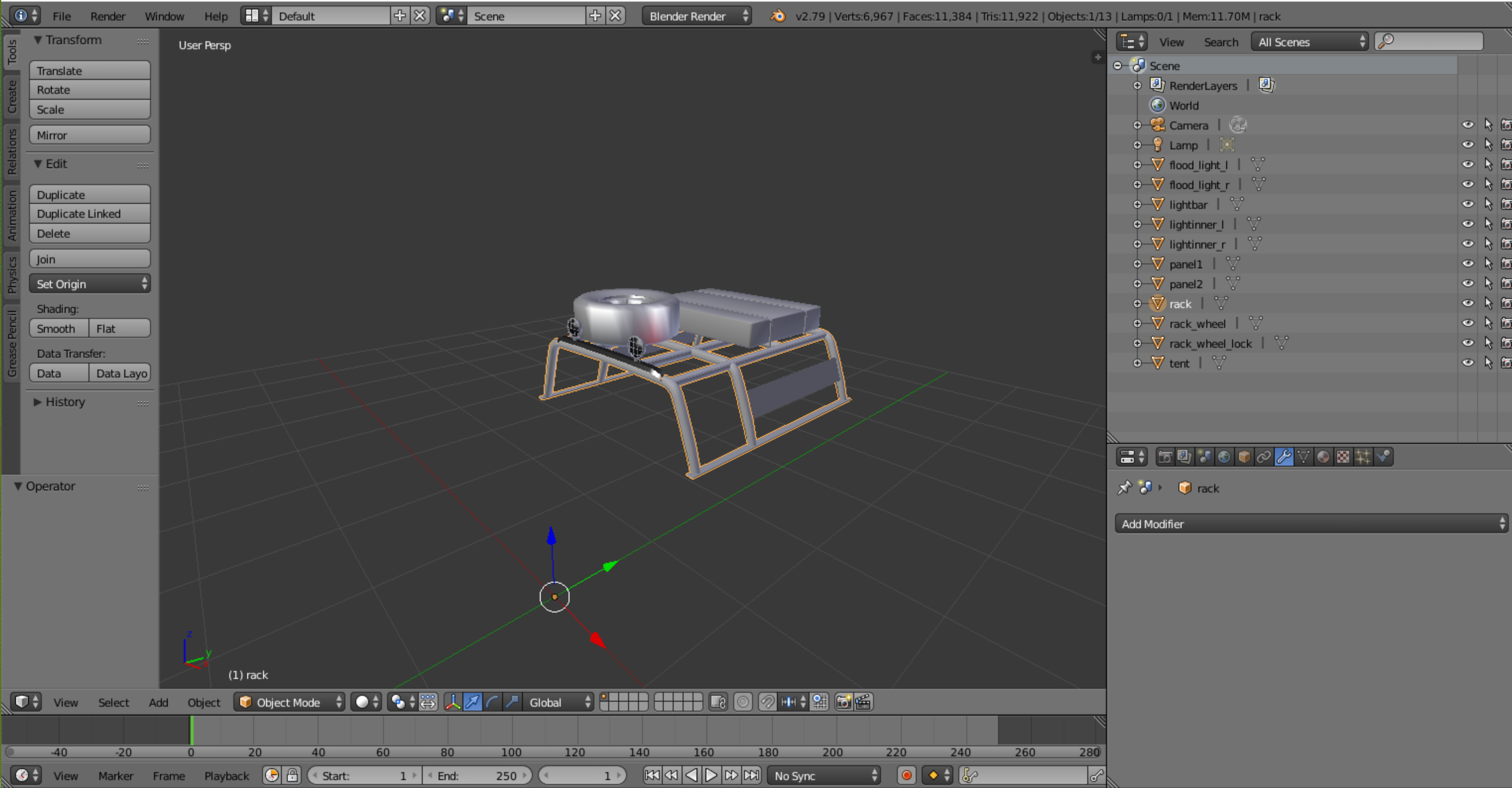This screenshot has width=1512, height=788.
Task: Open the Mesh Data triangle properties tab
Action: point(1304,456)
